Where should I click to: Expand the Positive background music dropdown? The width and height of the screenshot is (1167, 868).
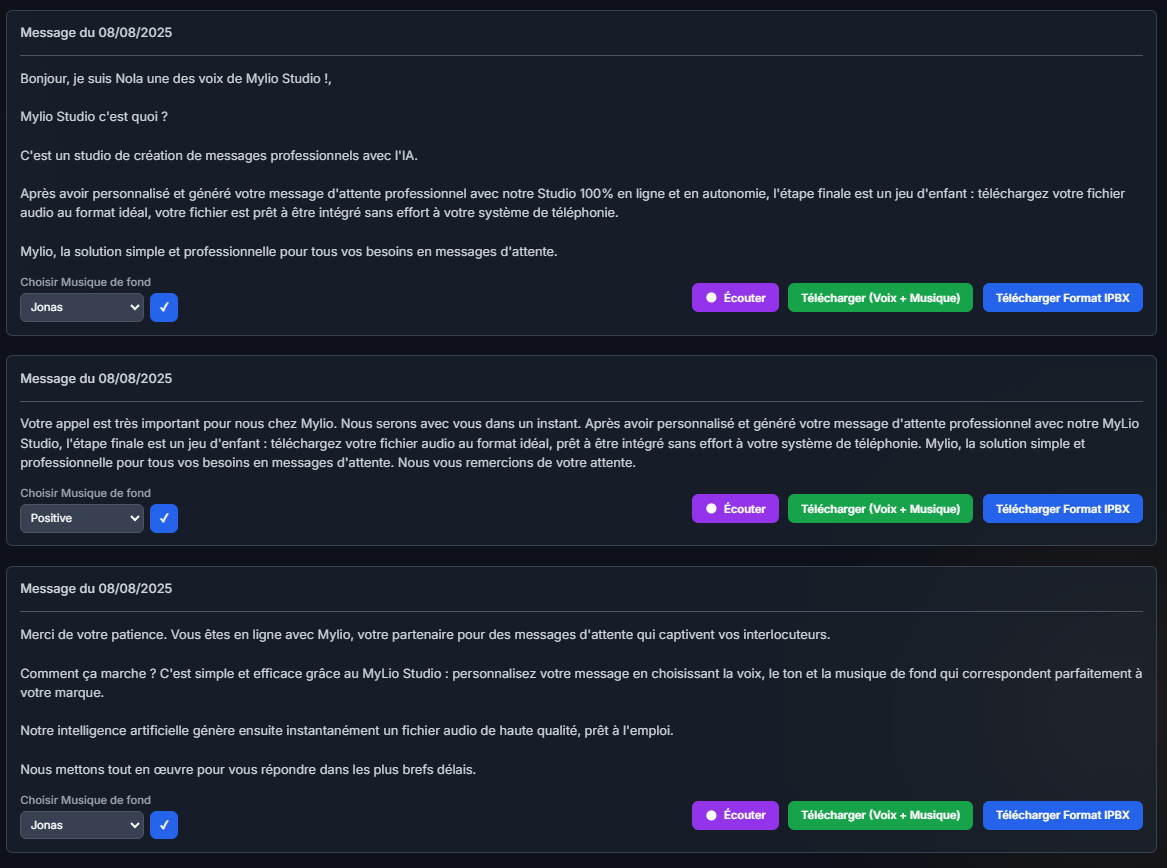(82, 519)
